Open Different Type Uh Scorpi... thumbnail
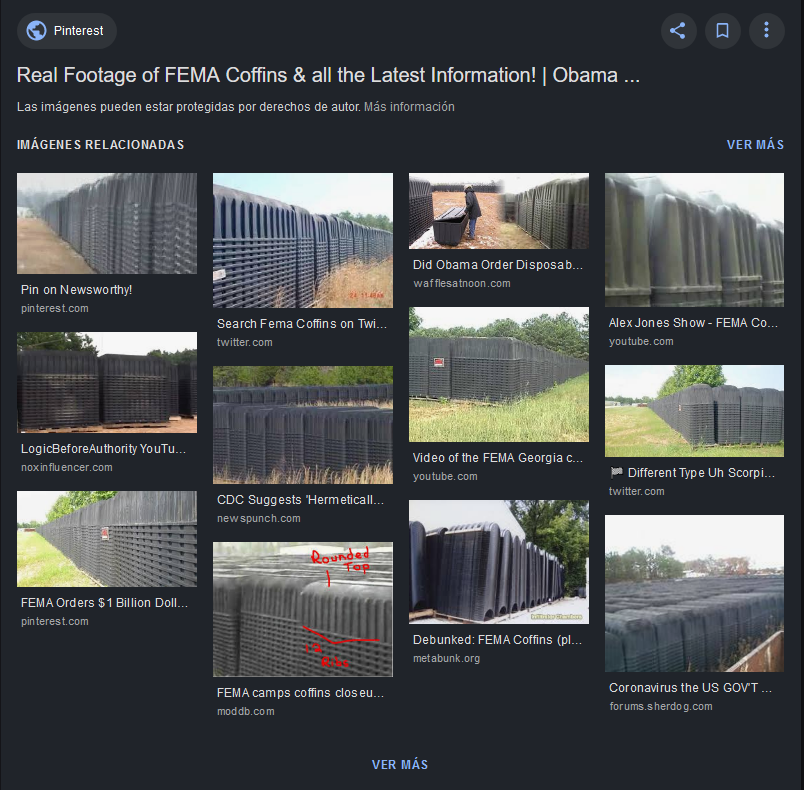The height and width of the screenshot is (790, 804). [x=694, y=411]
